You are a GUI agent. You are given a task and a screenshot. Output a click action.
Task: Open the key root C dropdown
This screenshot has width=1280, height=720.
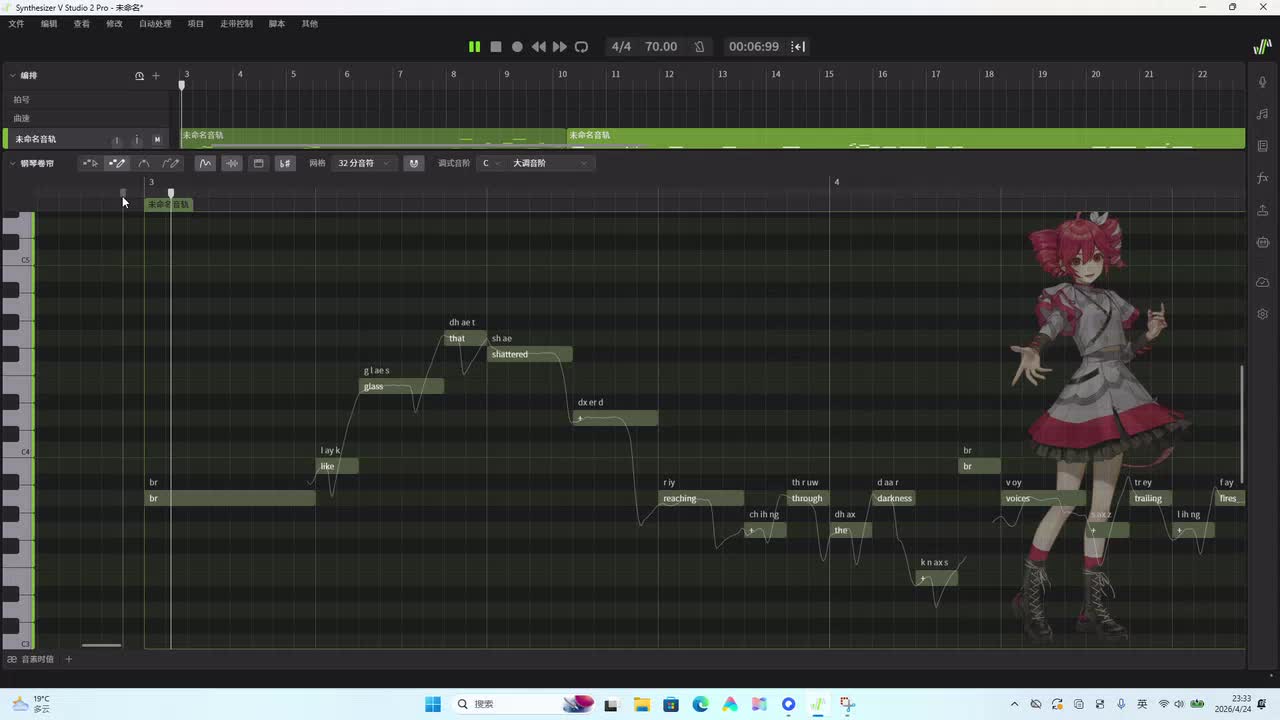coord(491,163)
